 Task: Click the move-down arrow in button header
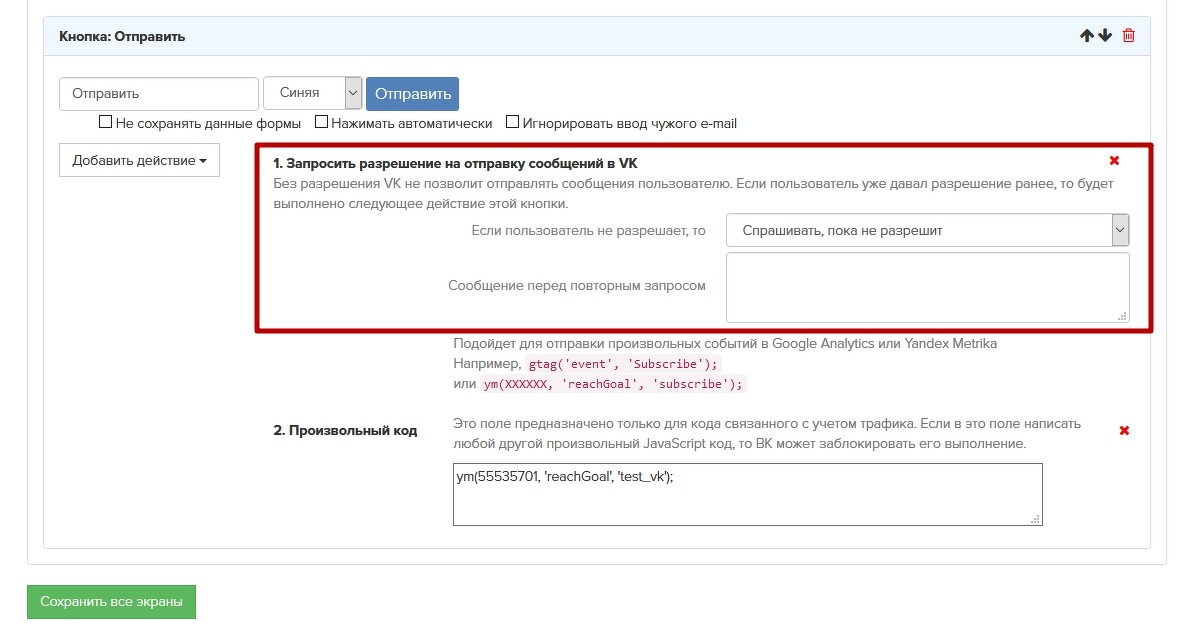pos(1105,36)
